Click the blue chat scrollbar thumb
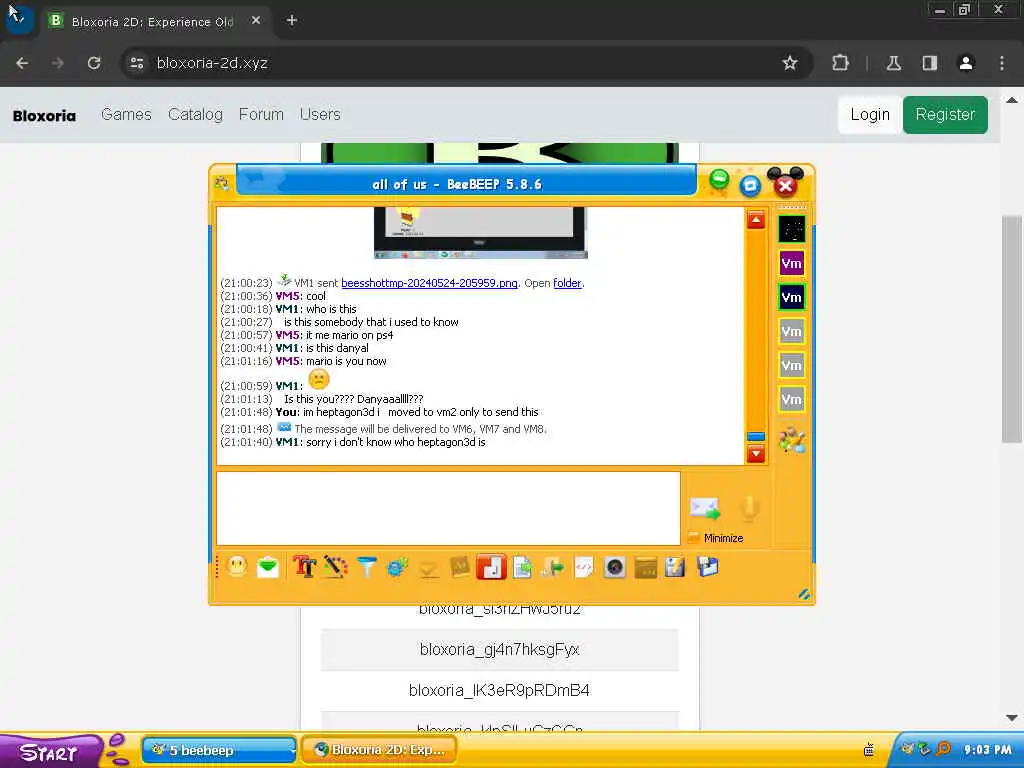 756,436
